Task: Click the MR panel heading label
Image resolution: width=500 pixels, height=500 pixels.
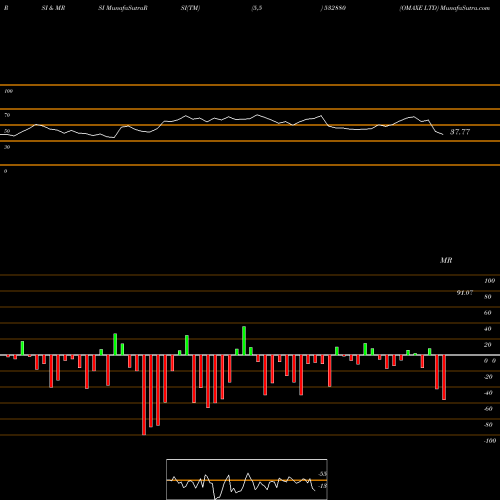Action: (446, 260)
